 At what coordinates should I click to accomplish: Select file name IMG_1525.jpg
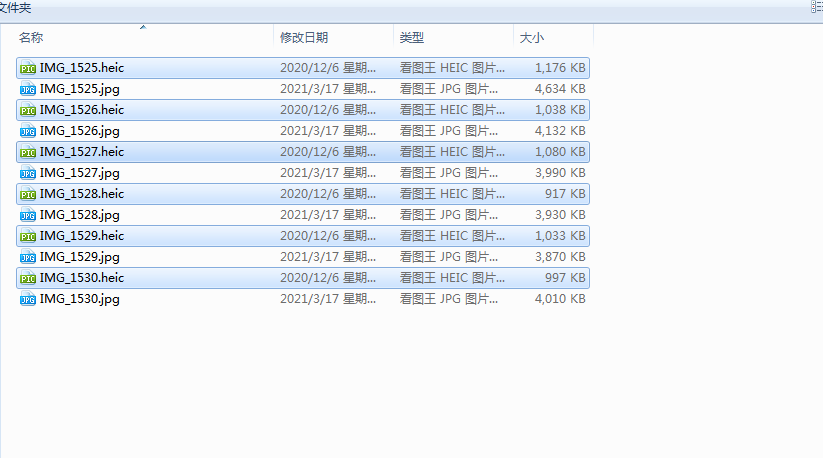click(80, 89)
